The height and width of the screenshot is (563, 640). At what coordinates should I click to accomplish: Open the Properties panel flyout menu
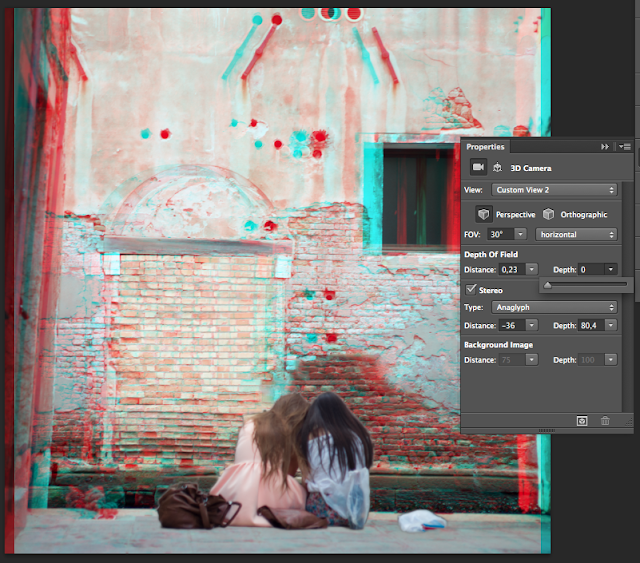[x=624, y=147]
